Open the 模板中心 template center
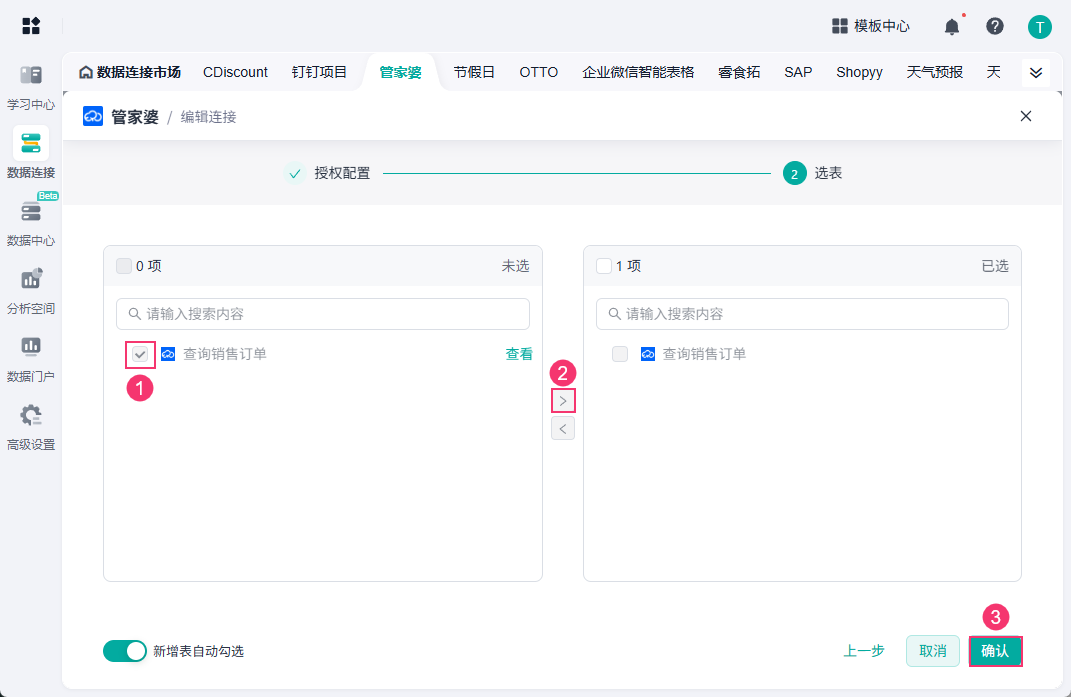Screen dimensions: 1071x697 [871, 26]
